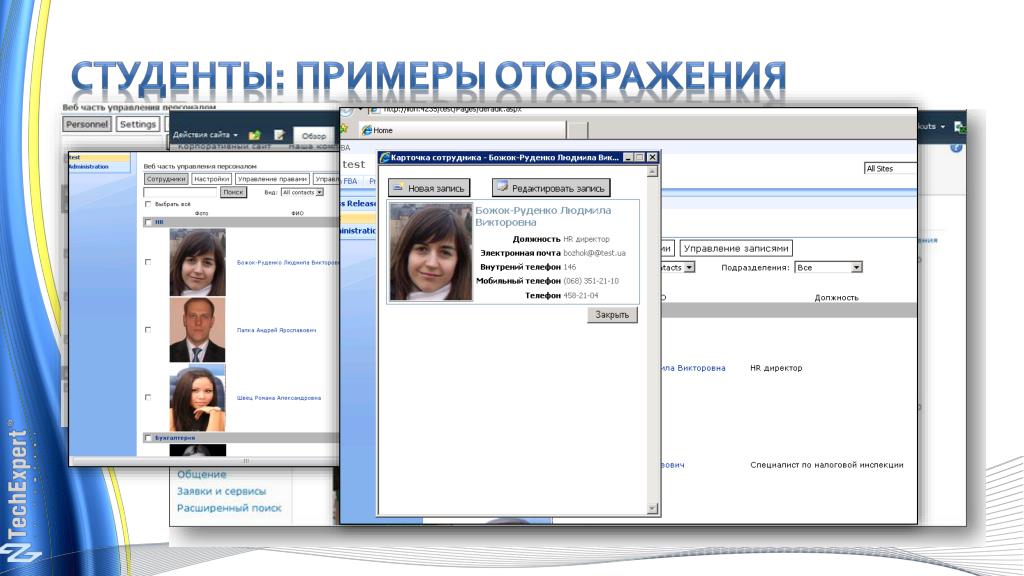Tick the checkbox for Швец Романа Александровна
1024x576 pixels.
pos(148,397)
